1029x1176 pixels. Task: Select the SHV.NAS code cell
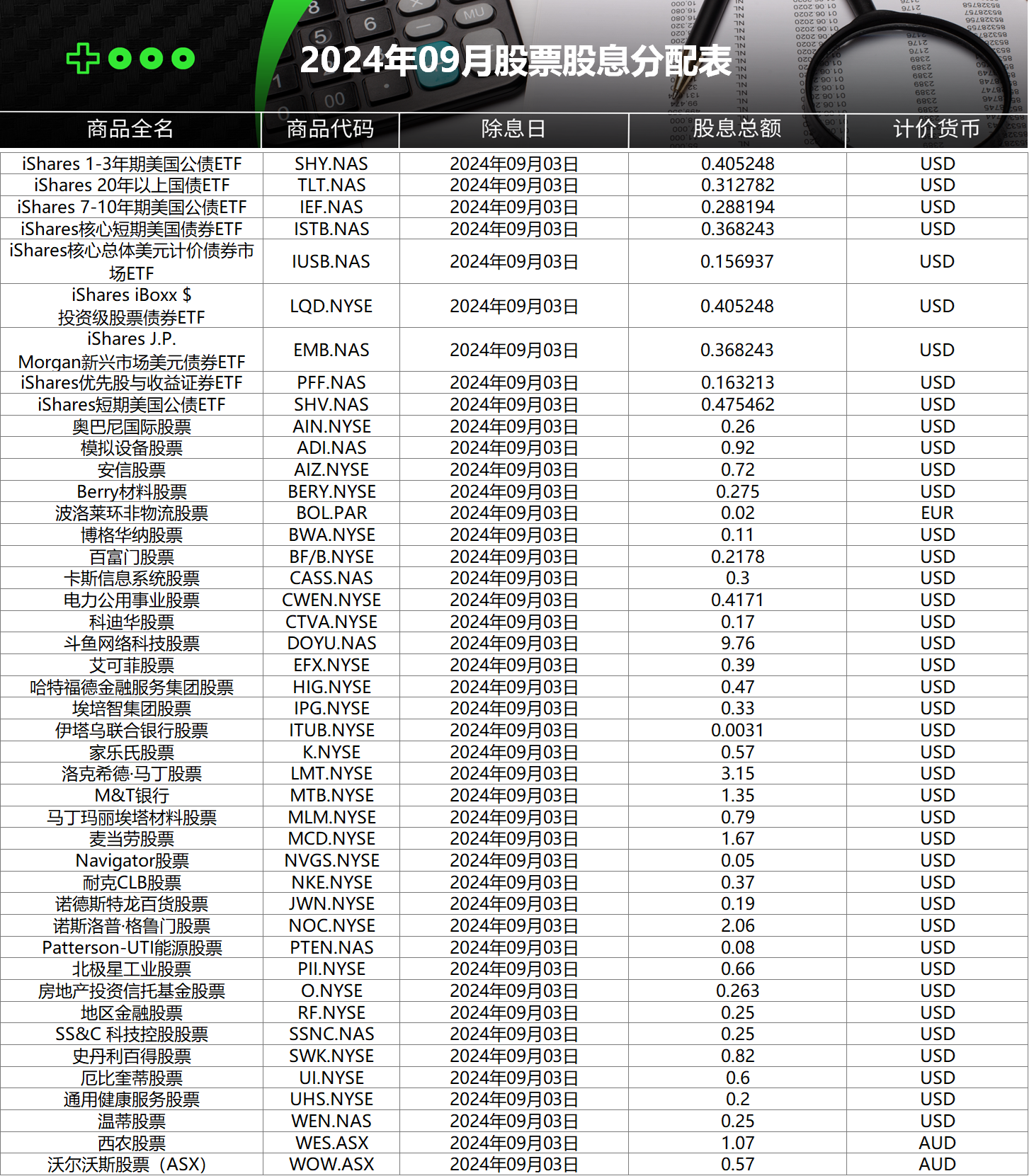pyautogui.click(x=331, y=405)
